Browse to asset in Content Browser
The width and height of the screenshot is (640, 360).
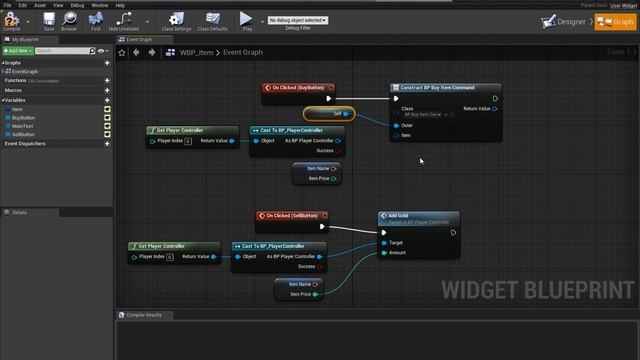[x=69, y=21]
